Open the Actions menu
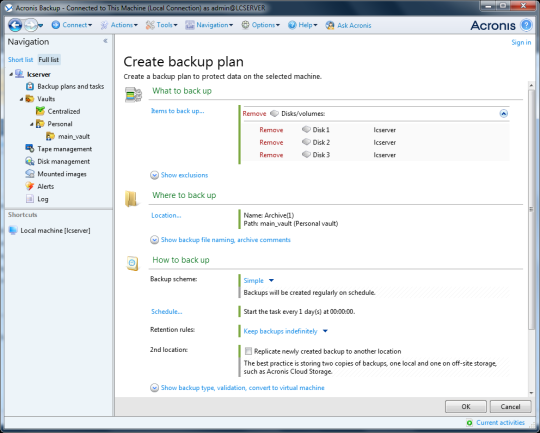 coord(119,25)
